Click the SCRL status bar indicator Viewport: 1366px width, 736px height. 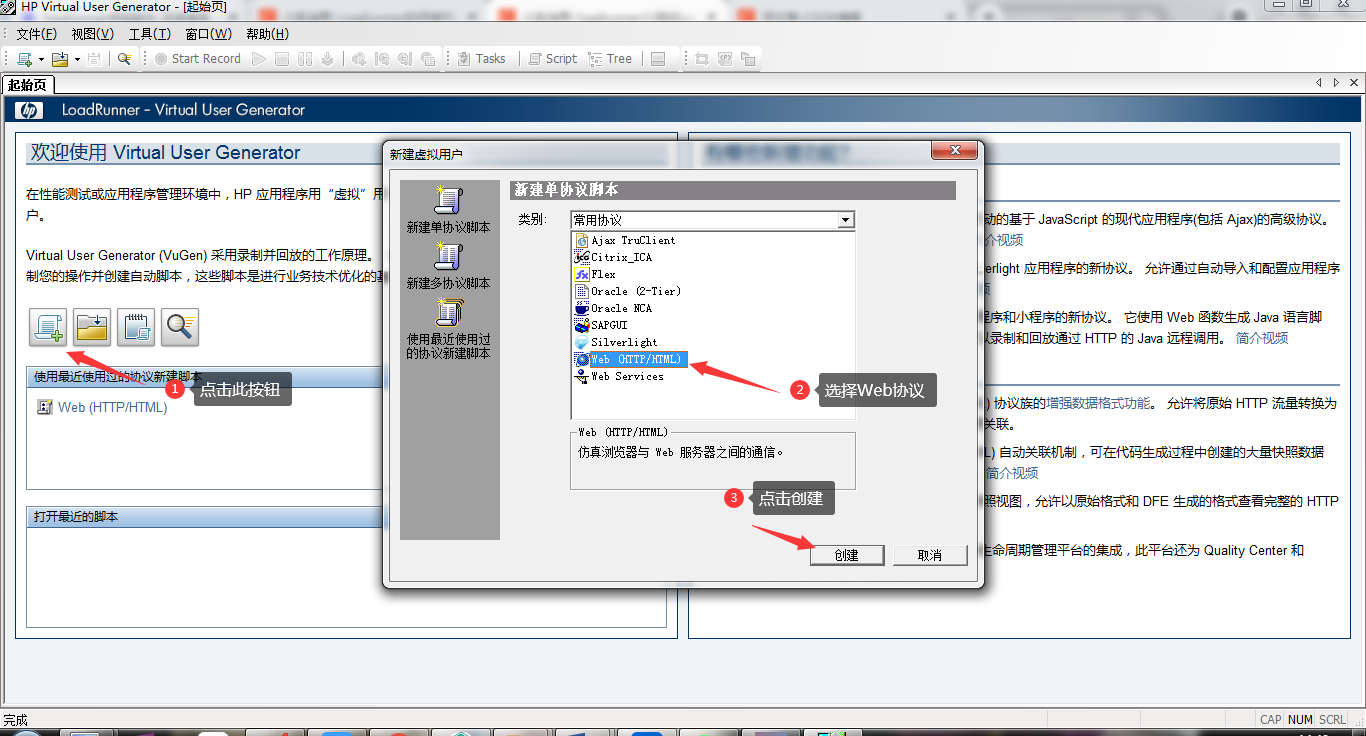[1332, 720]
